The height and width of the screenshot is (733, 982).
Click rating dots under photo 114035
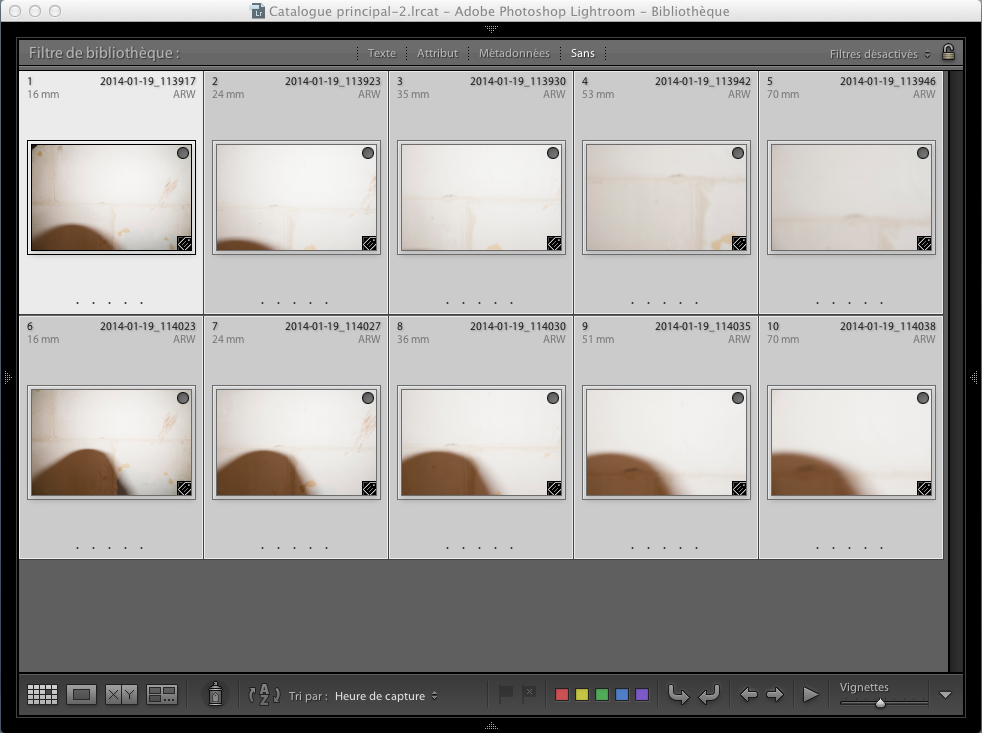[664, 548]
